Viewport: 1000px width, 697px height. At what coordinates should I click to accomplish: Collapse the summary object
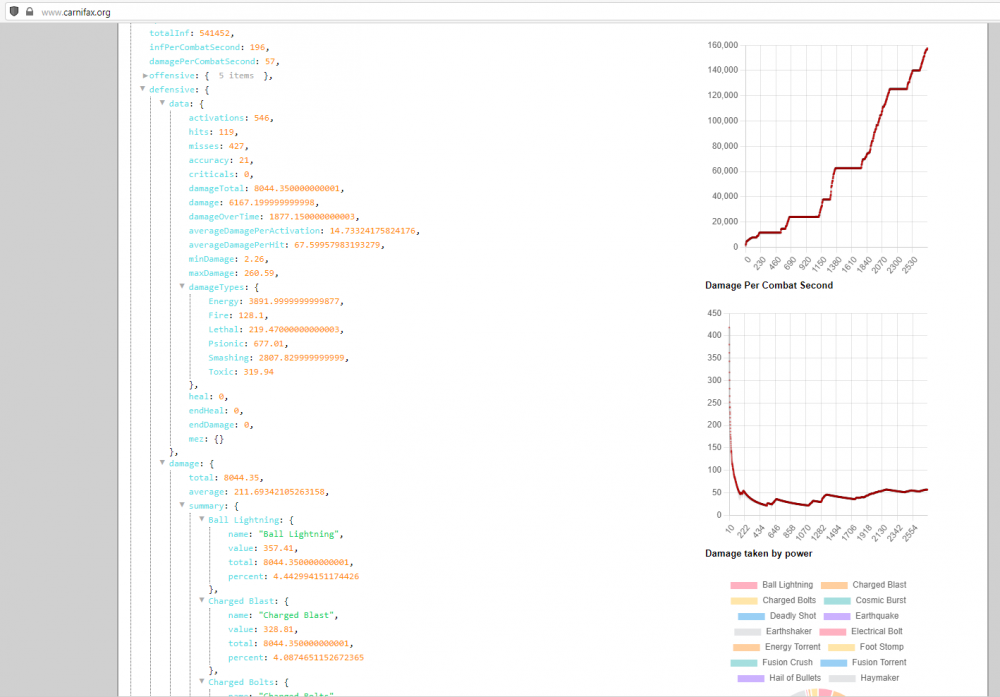click(x=183, y=506)
